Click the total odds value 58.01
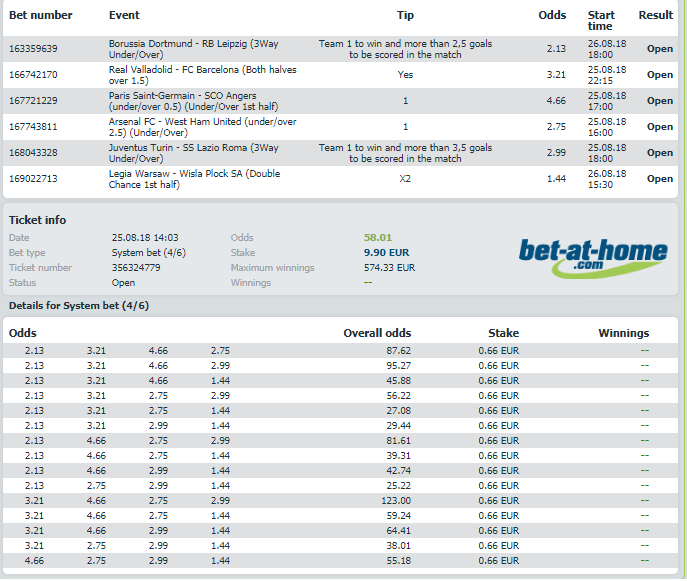 378,237
